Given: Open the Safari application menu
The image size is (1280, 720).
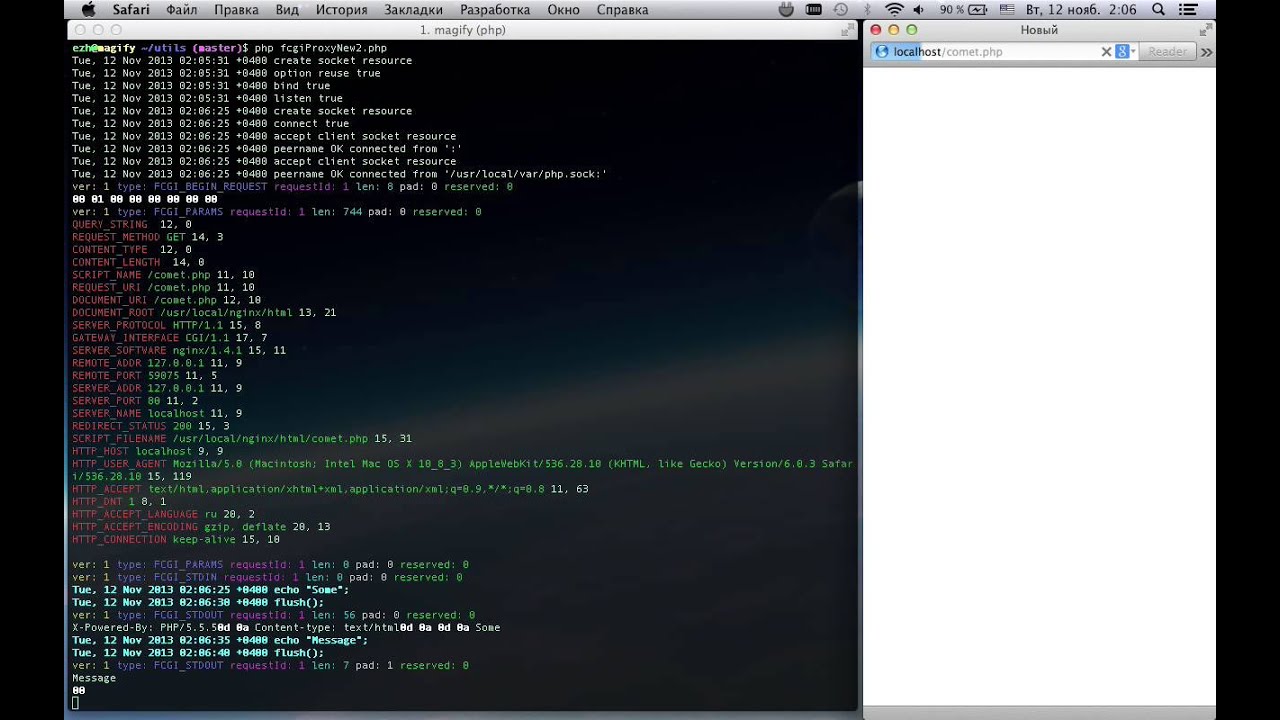Looking at the screenshot, I should click(x=131, y=9).
